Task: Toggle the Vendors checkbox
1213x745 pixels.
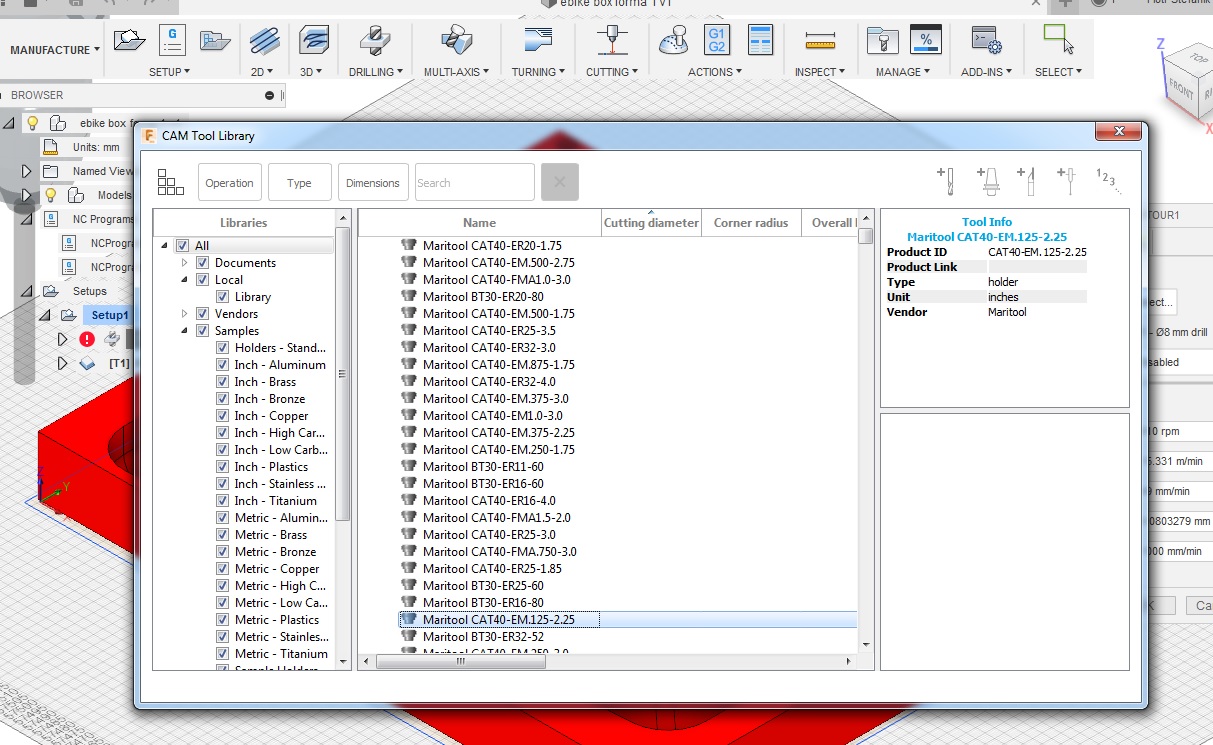Action: (x=202, y=314)
